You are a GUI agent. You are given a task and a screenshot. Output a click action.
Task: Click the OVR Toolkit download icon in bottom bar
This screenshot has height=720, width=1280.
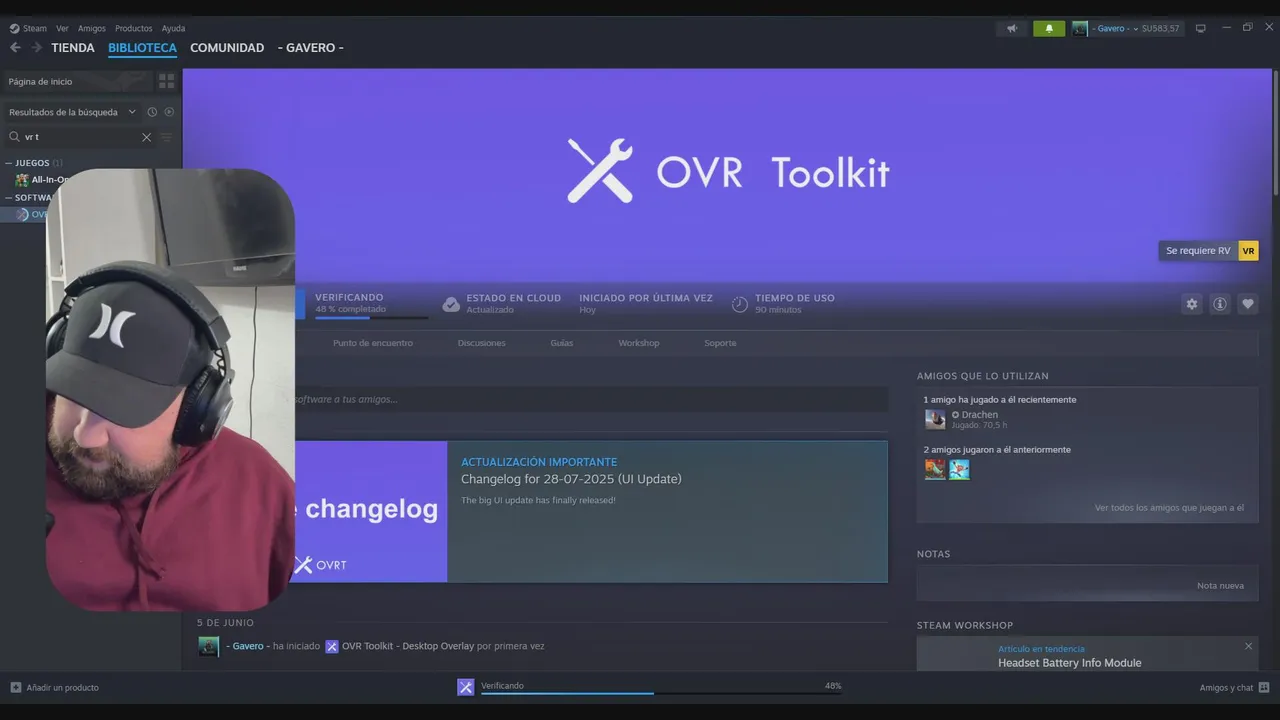tap(465, 687)
